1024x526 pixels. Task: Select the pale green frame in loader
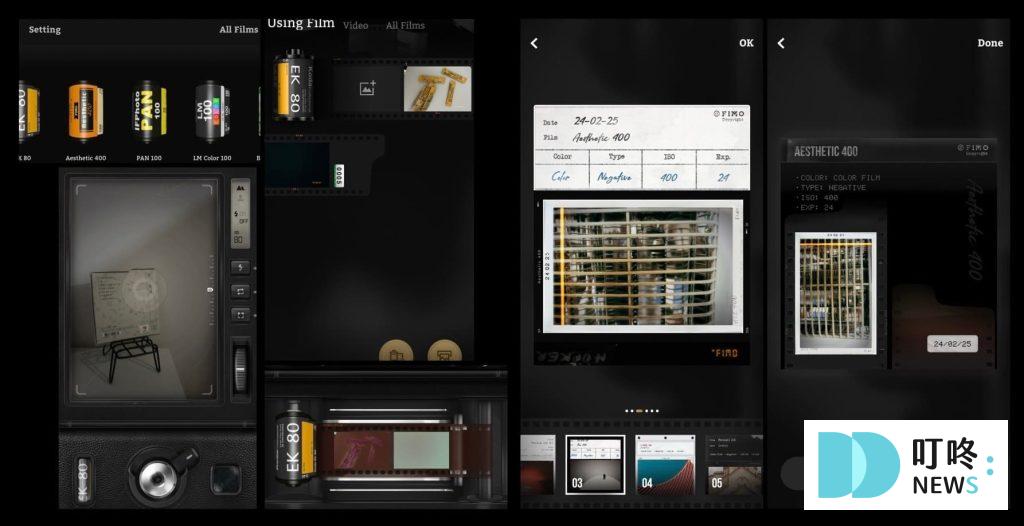(x=421, y=450)
